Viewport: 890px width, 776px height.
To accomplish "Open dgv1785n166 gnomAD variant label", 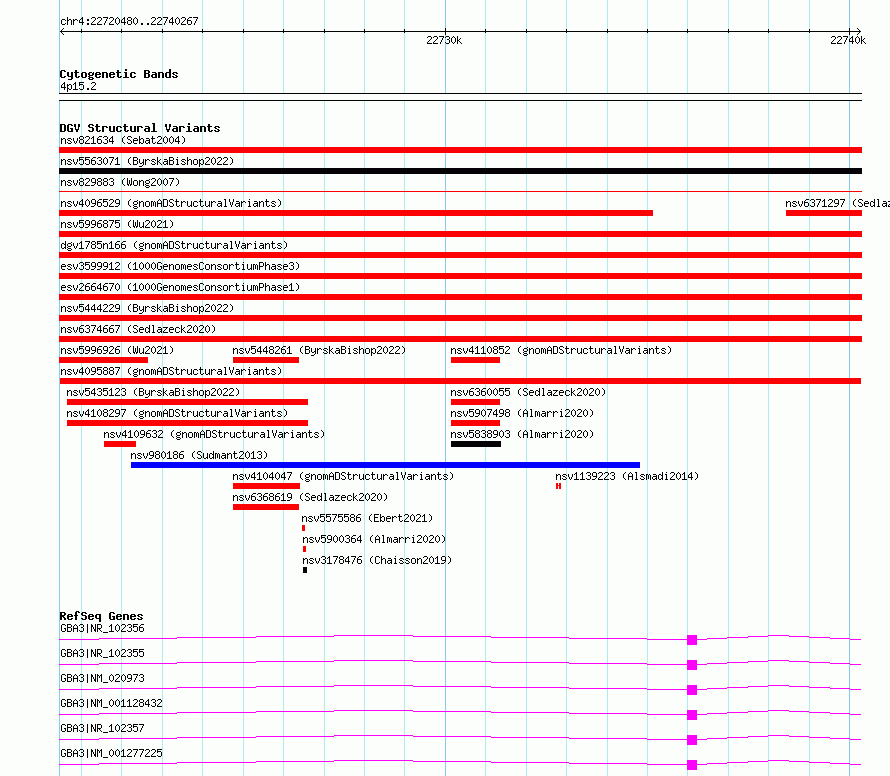I will [x=174, y=245].
